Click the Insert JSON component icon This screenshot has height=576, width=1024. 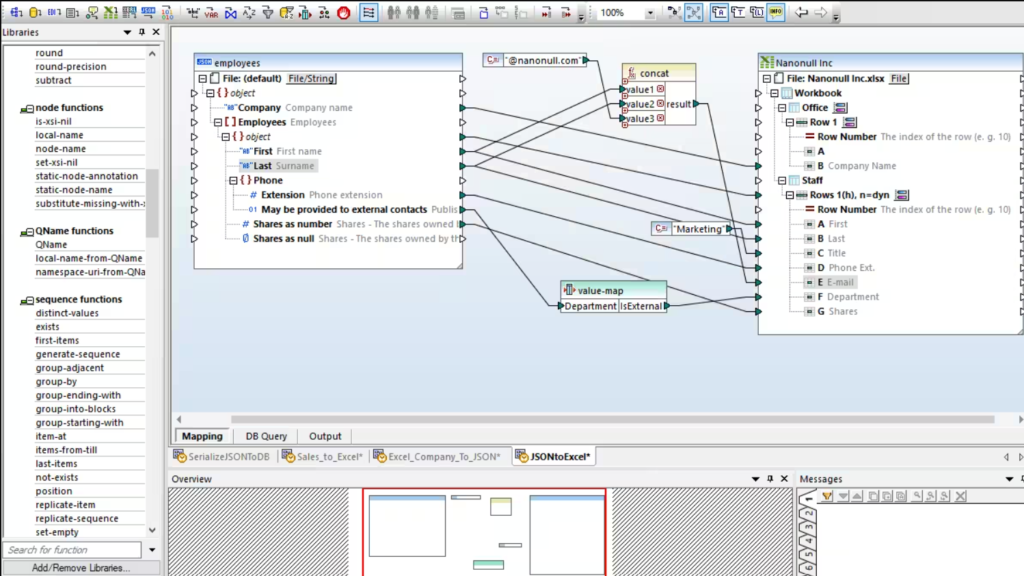(x=149, y=13)
